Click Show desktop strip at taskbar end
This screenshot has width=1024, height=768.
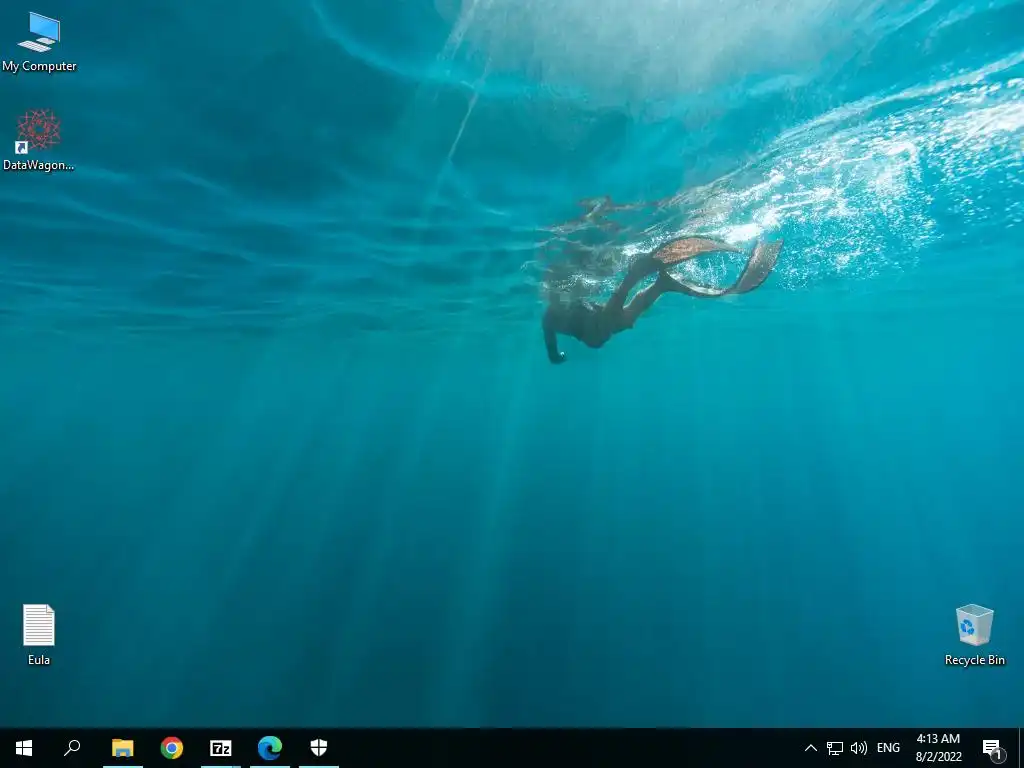point(1021,748)
